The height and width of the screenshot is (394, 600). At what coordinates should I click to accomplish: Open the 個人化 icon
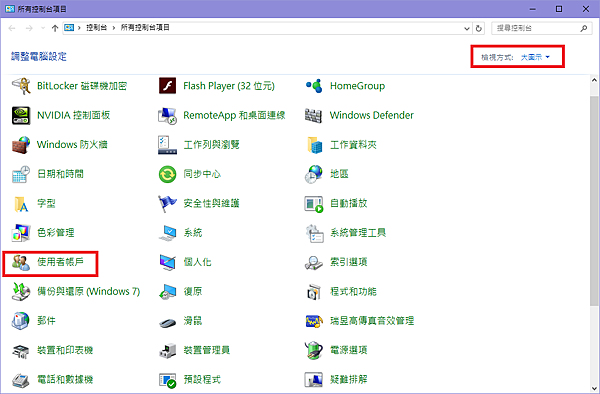[167, 262]
